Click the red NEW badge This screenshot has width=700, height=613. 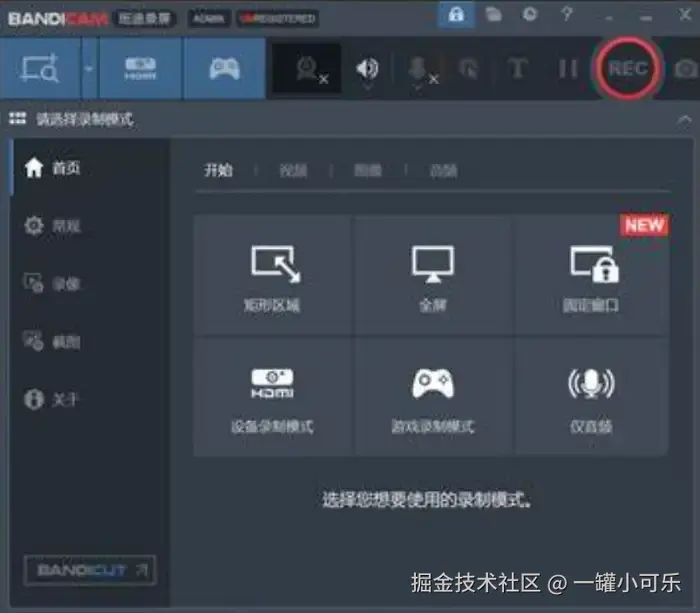[x=644, y=225]
